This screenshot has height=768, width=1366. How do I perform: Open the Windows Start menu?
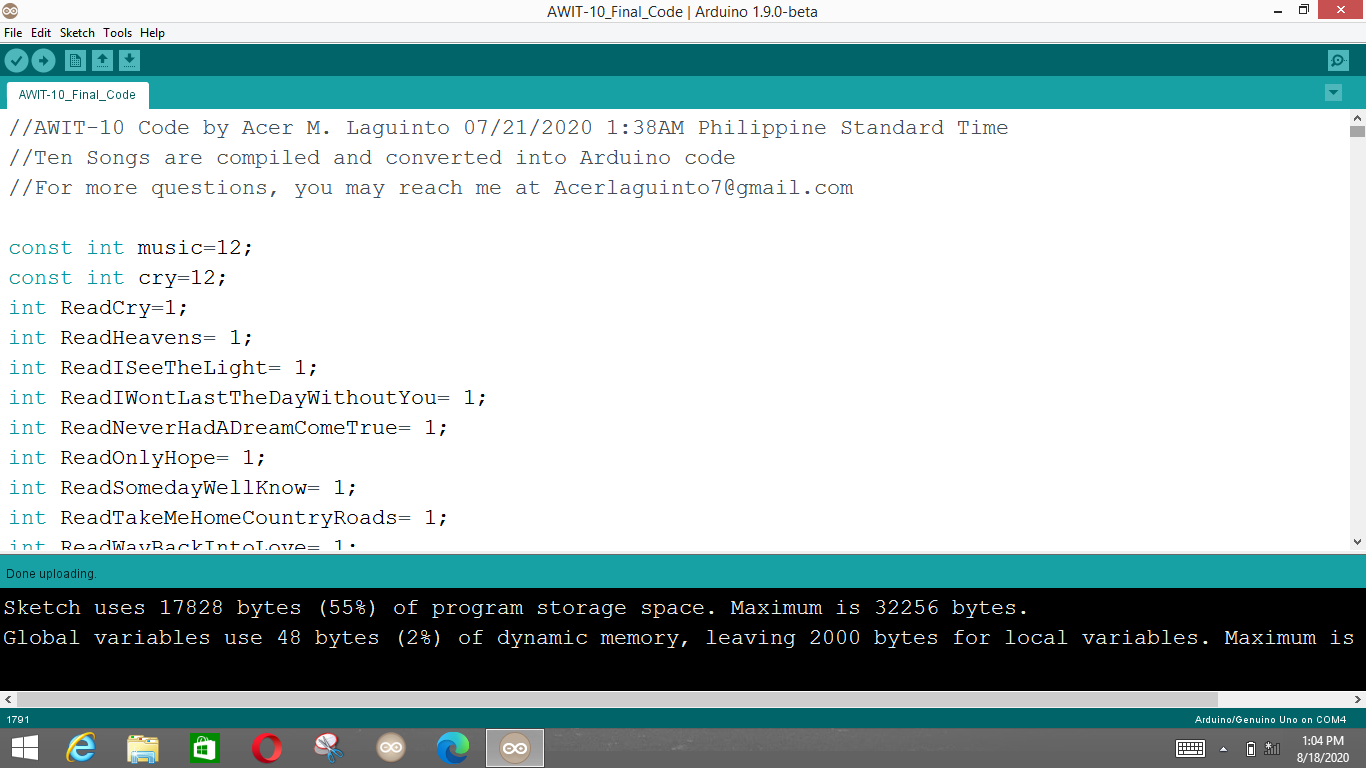(24, 748)
